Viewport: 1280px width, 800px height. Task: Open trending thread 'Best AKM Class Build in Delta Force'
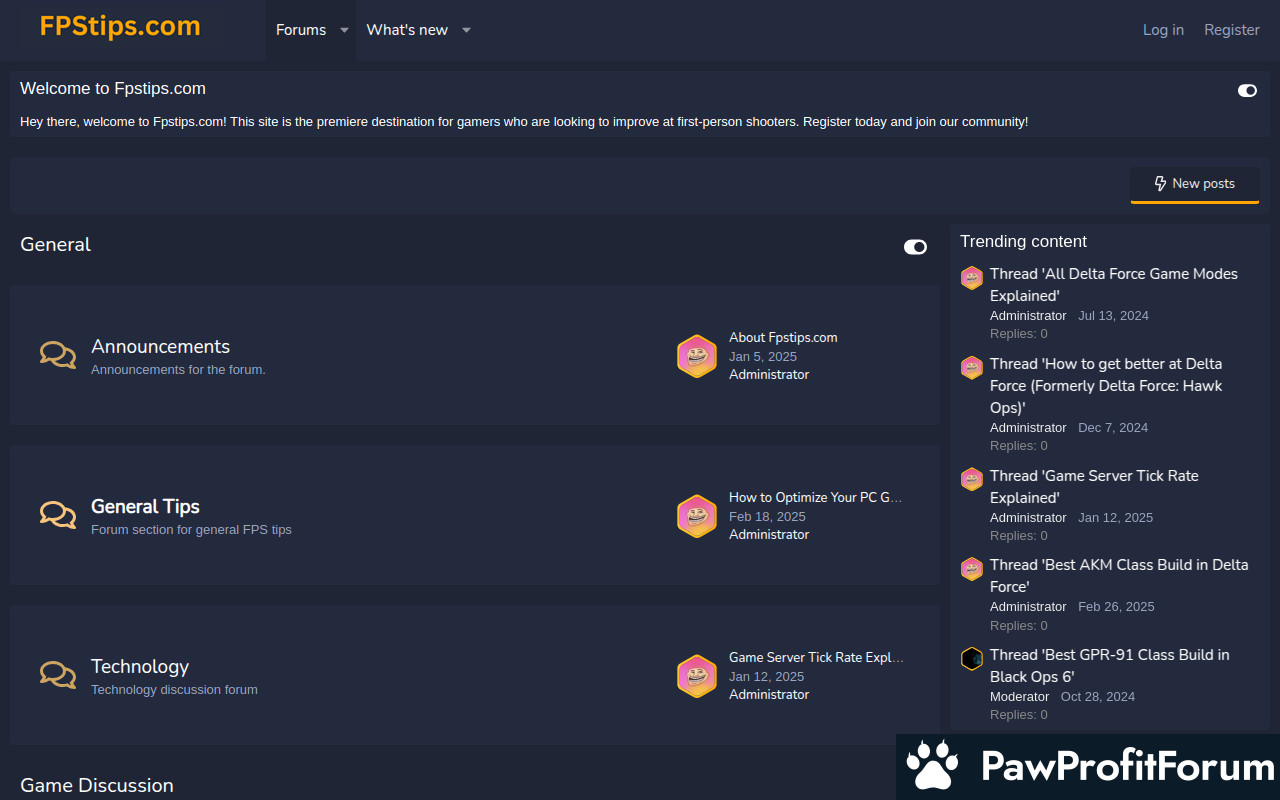[1119, 576]
